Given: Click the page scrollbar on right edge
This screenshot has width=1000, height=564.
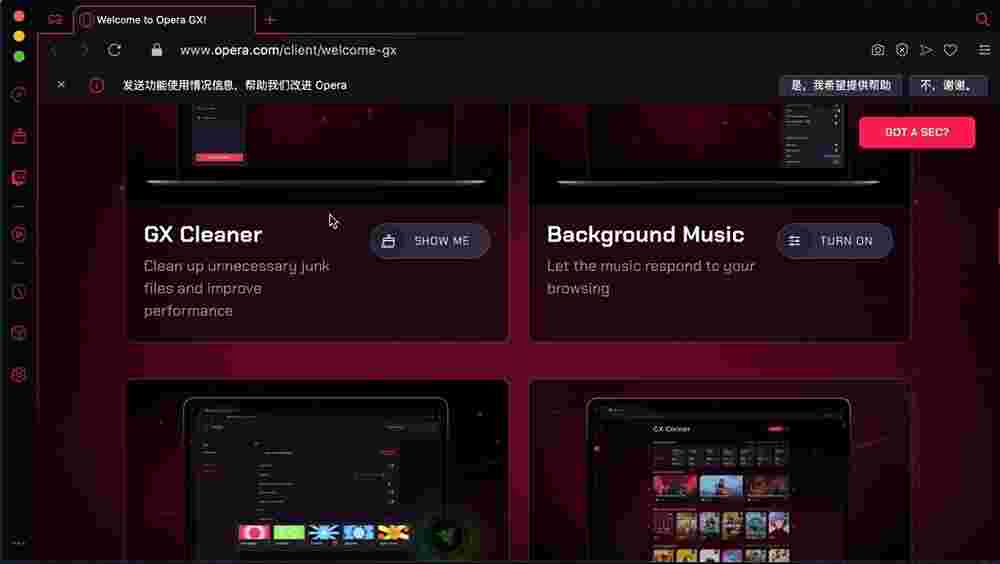Looking at the screenshot, I should click(997, 234).
